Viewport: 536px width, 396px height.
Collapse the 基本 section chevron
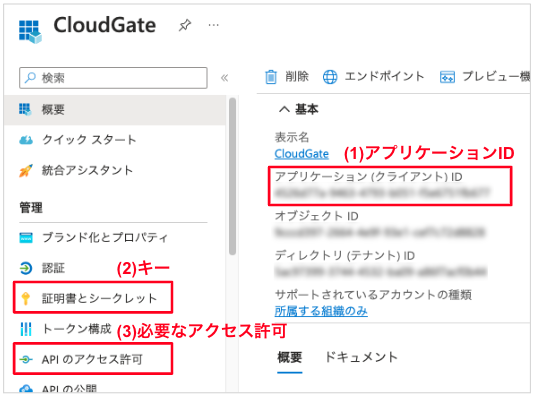pyautogui.click(x=284, y=109)
